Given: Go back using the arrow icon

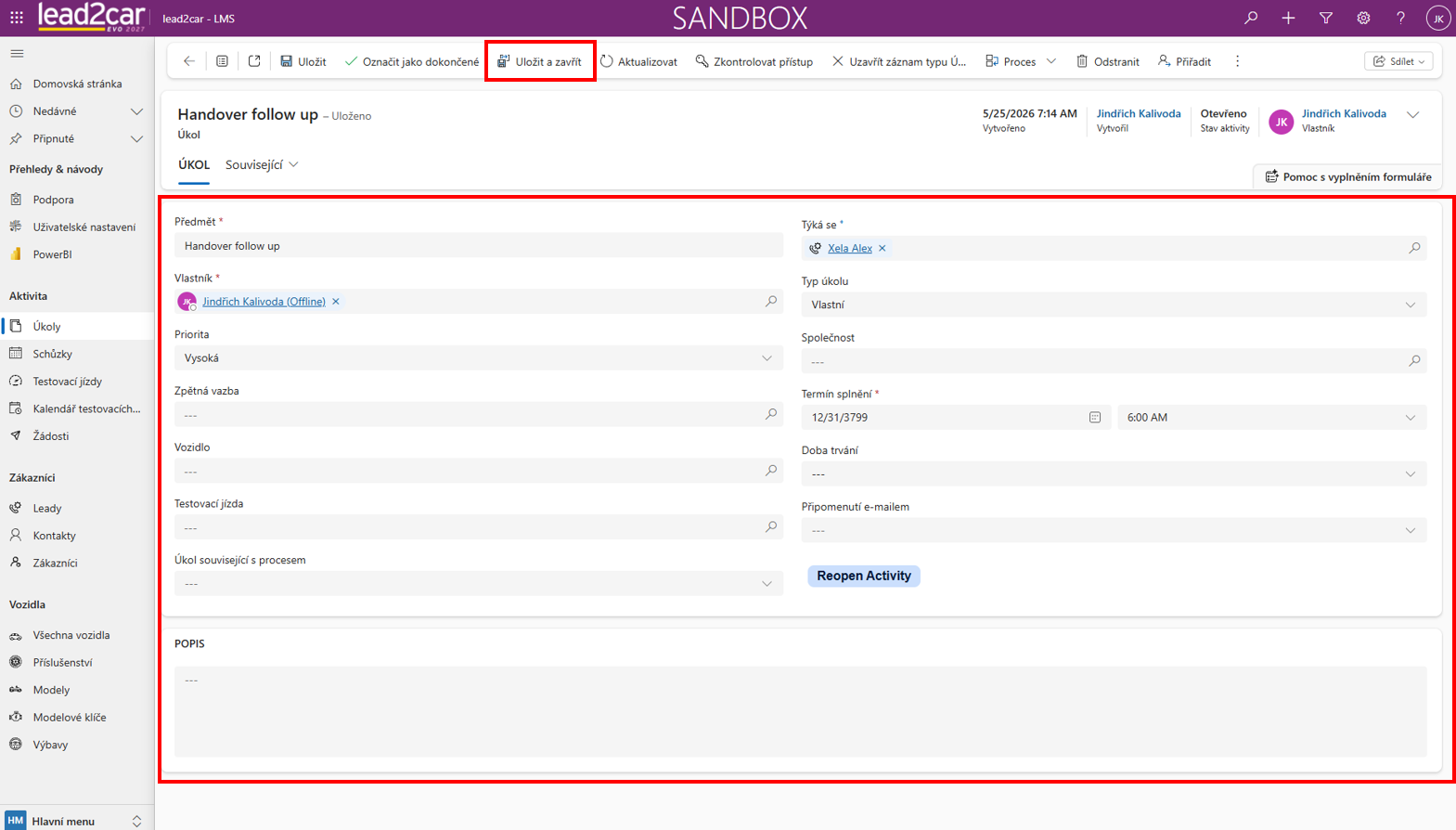Looking at the screenshot, I should [189, 61].
